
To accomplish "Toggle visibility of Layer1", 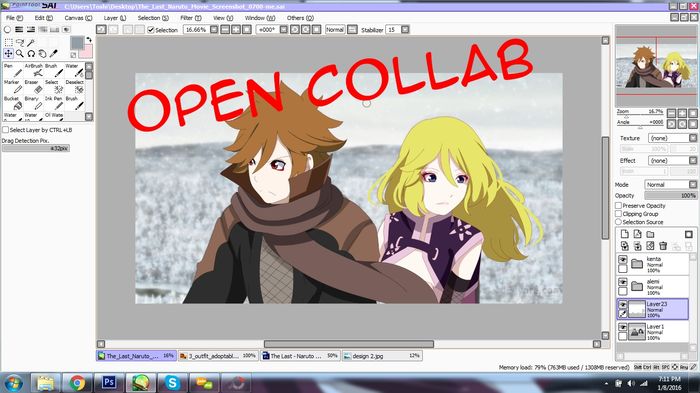I will click(x=623, y=327).
